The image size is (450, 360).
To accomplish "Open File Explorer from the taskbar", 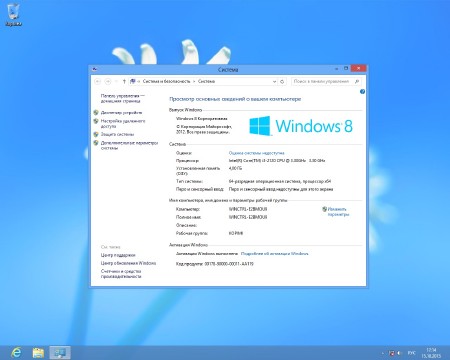I will (x=38, y=353).
